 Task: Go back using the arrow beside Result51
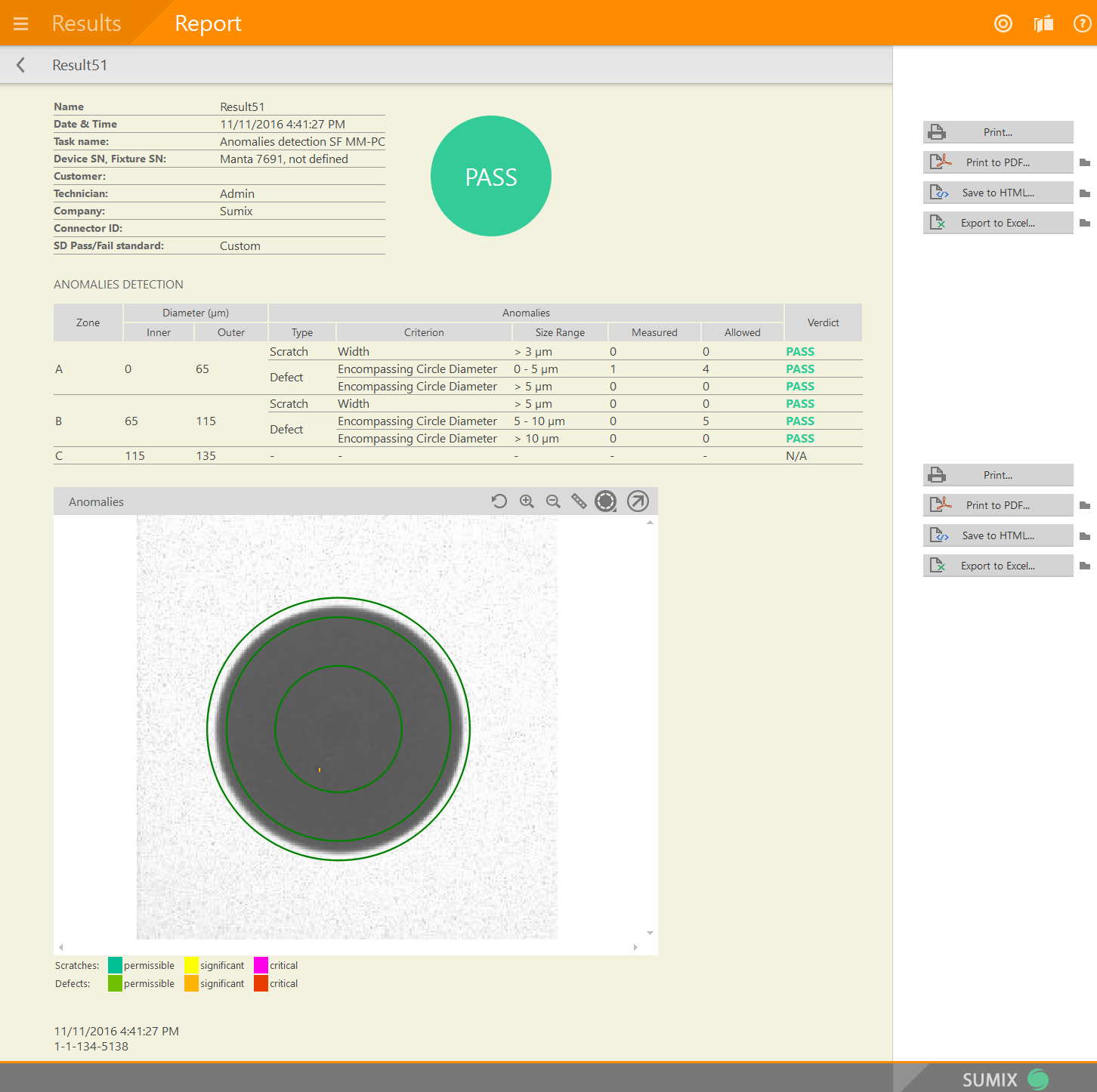coord(21,65)
